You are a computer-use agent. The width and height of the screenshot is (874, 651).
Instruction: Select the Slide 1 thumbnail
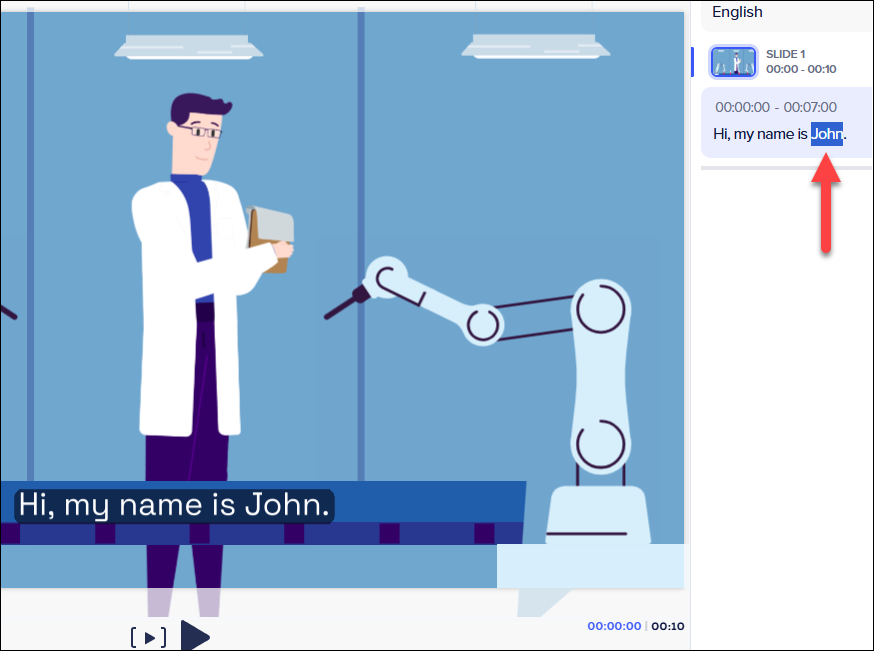click(733, 61)
